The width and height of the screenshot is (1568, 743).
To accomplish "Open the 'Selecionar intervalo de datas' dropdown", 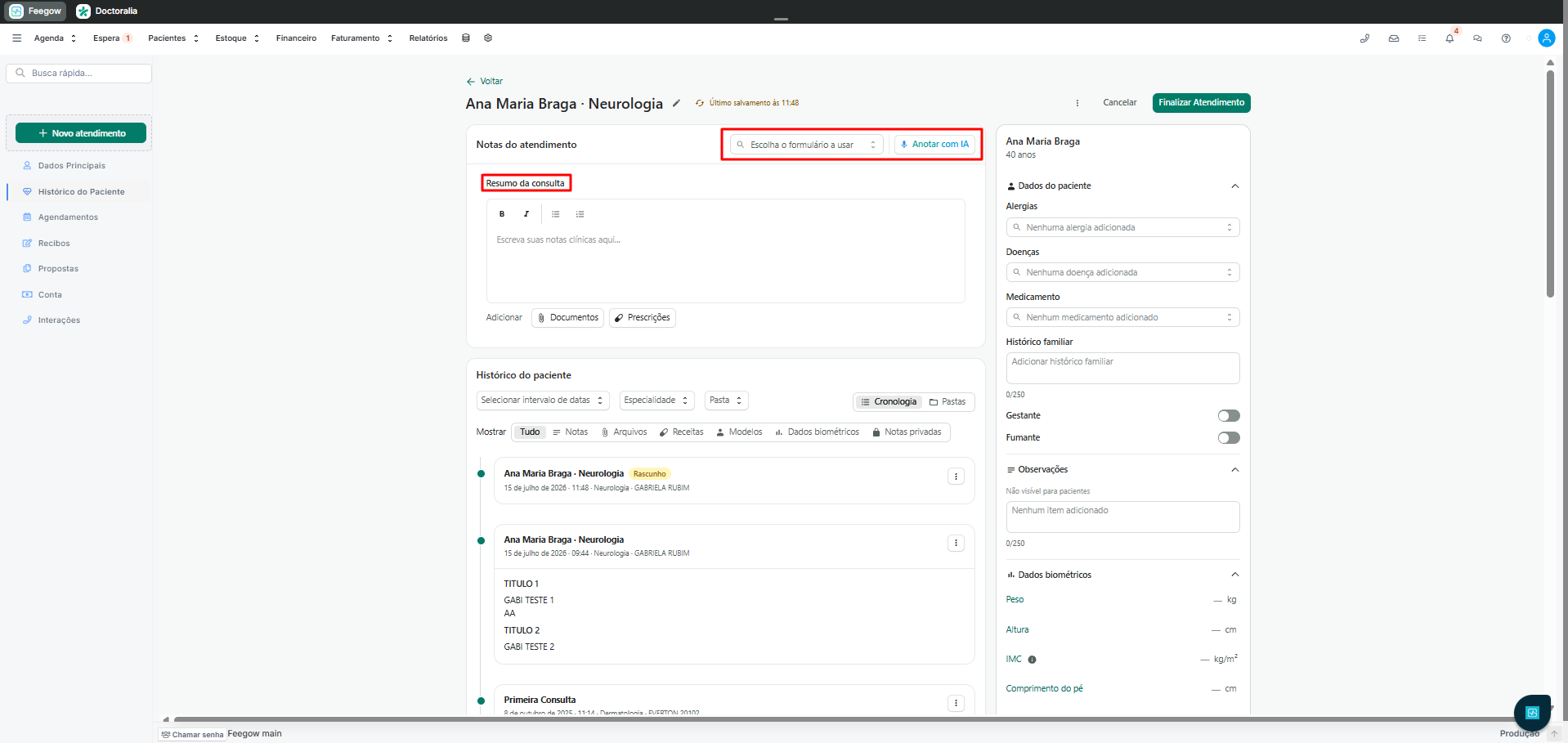I will (543, 401).
